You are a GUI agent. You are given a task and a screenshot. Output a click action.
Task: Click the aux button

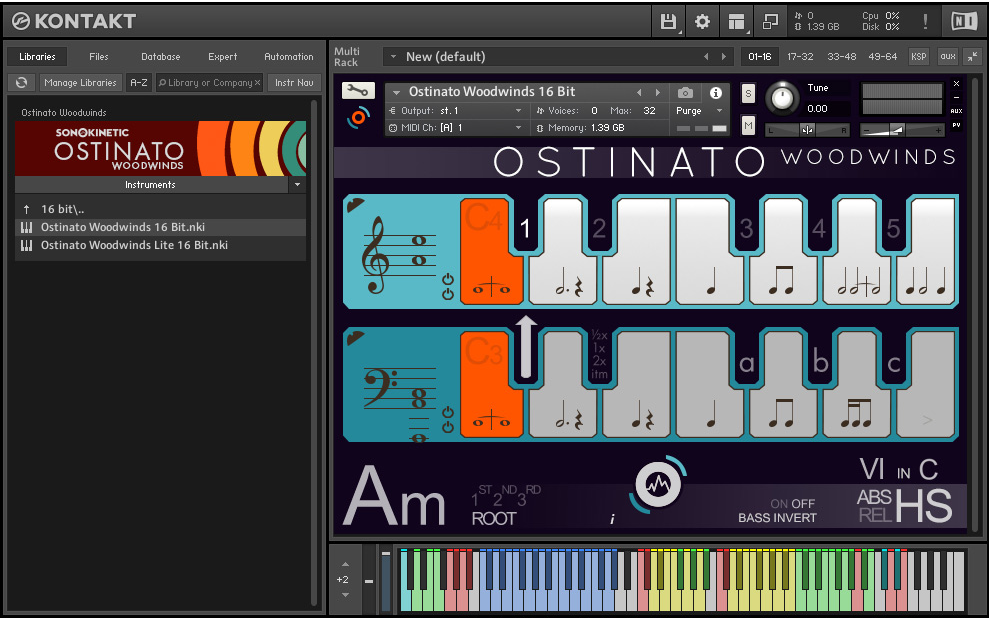[x=947, y=57]
